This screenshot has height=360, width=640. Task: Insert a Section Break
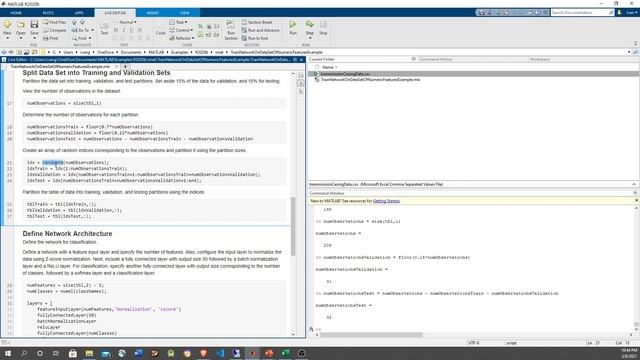pyautogui.click(x=257, y=22)
